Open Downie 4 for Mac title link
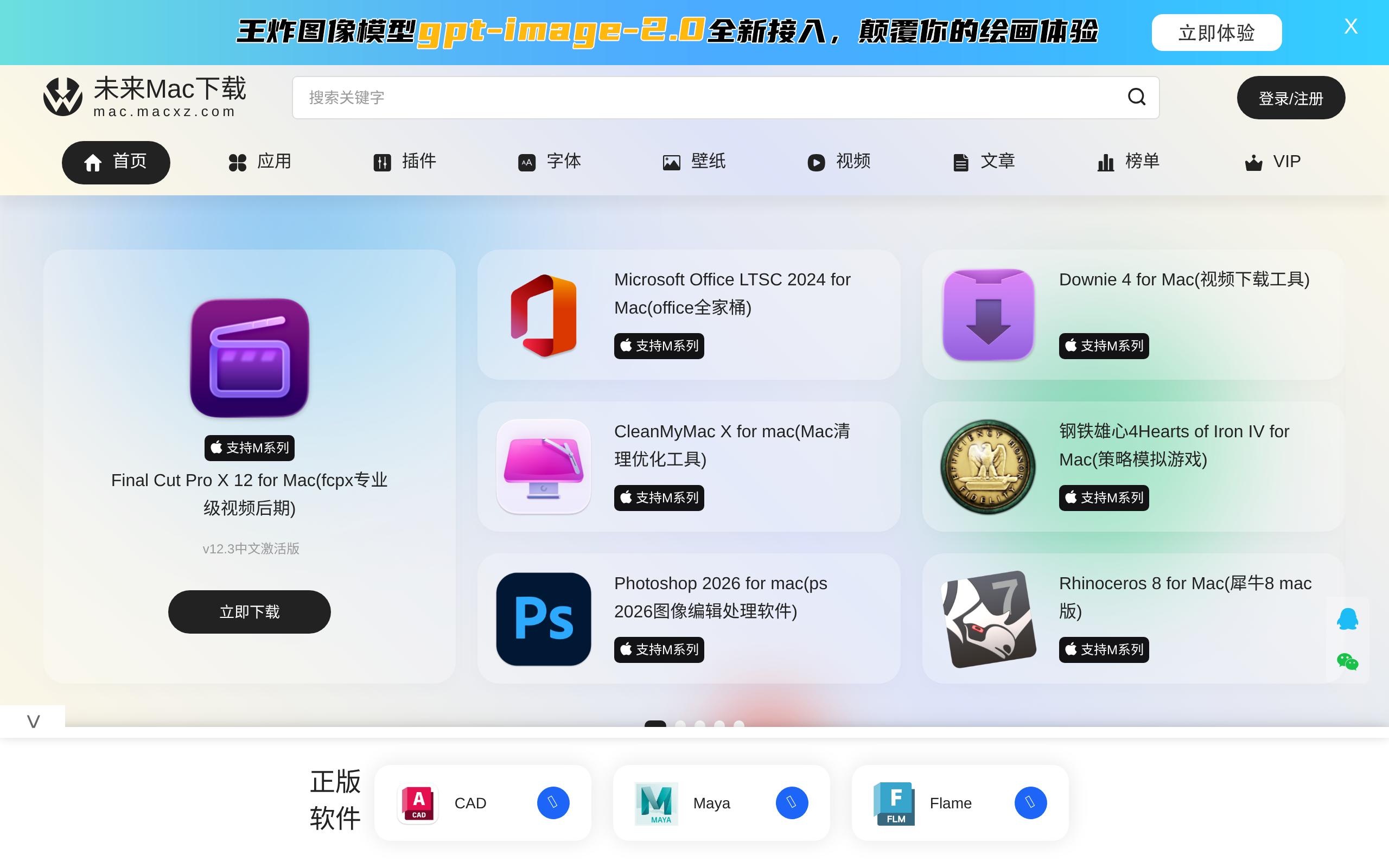Screen dimensions: 1389x868 click(x=1184, y=279)
